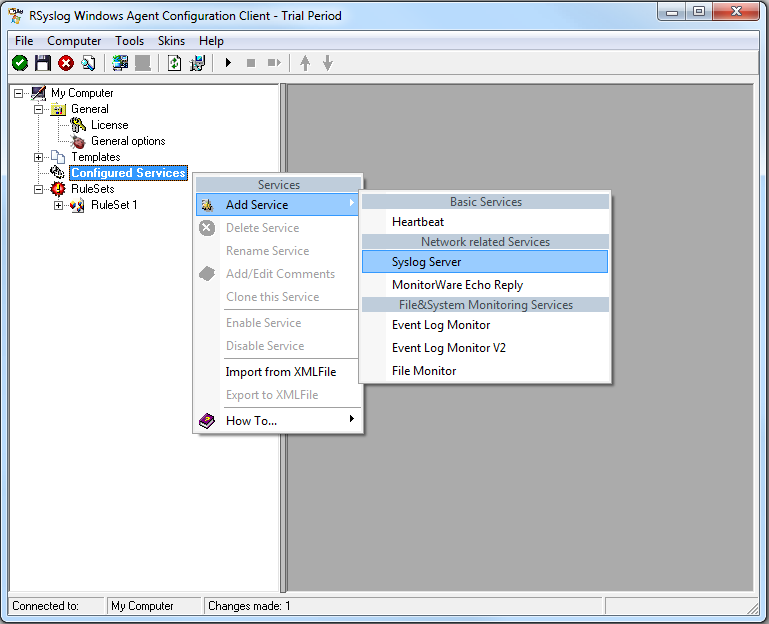Screen dimensions: 769x624
Task: Select Syslog Server service
Action: 485,262
